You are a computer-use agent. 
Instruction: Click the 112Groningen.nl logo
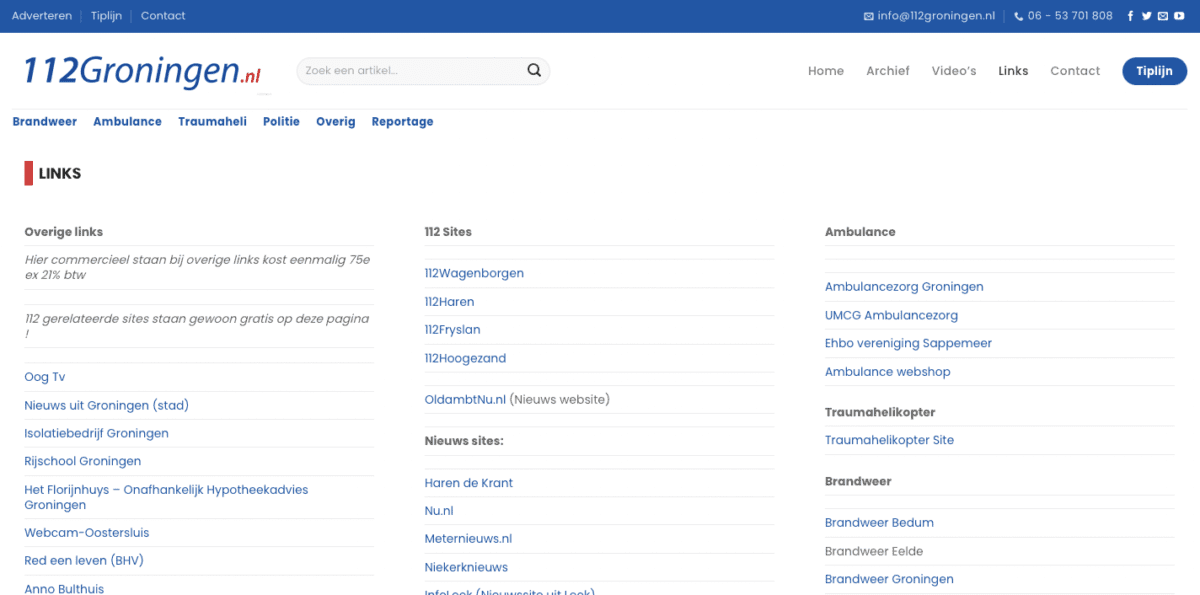[142, 71]
